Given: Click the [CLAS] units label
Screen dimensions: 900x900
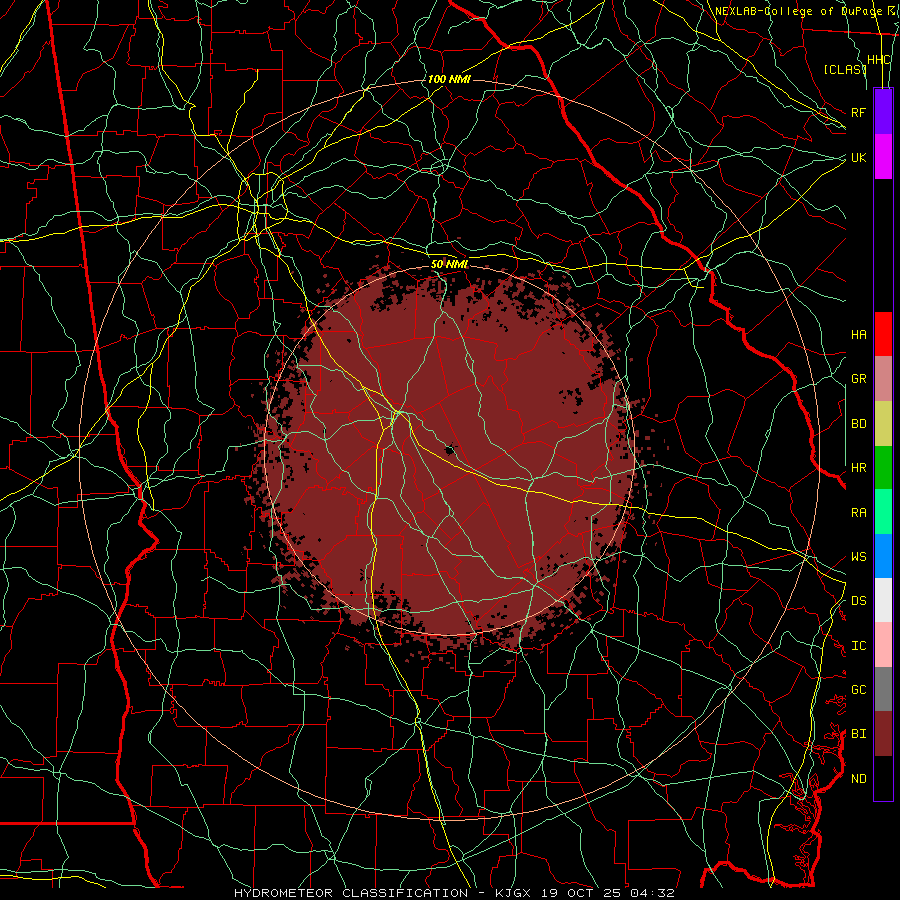Looking at the screenshot, I should click(844, 69).
